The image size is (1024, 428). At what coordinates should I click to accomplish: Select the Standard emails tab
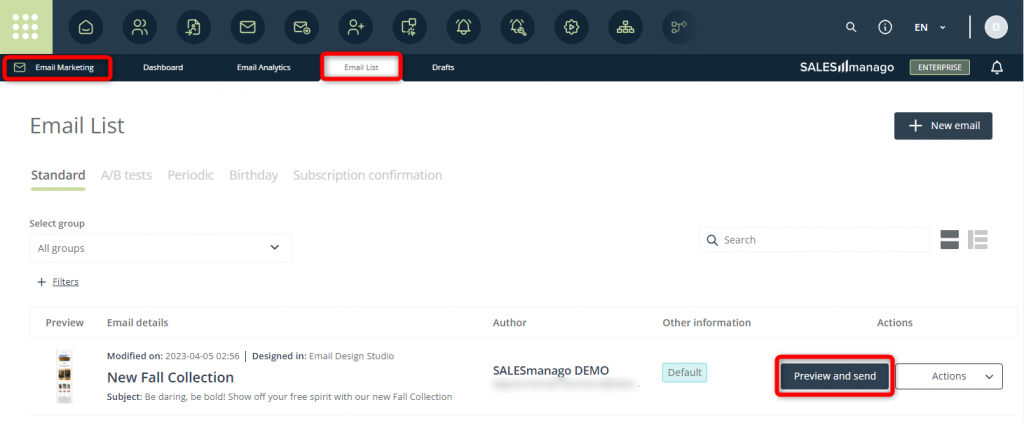58,175
